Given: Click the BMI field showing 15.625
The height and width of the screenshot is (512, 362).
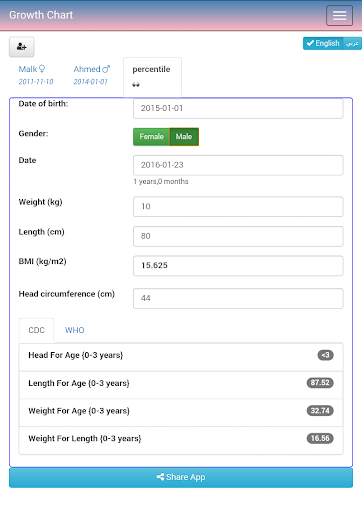Looking at the screenshot, I should (x=238, y=266).
